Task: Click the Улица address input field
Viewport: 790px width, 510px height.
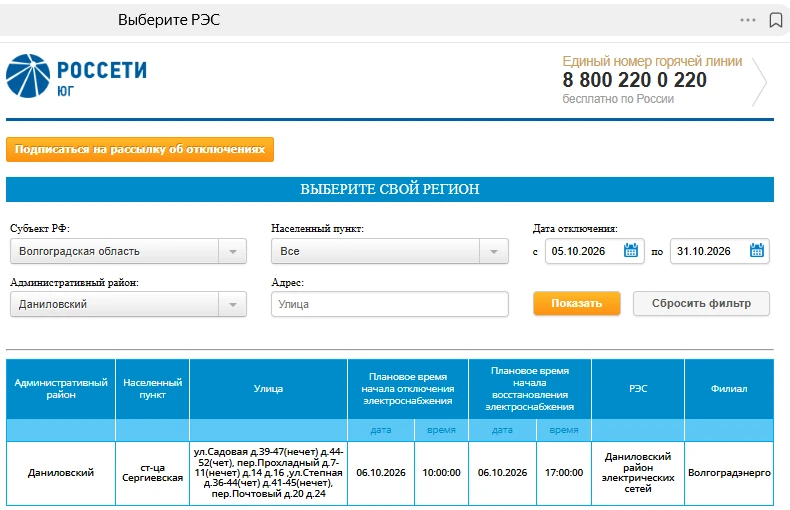Action: coord(389,304)
